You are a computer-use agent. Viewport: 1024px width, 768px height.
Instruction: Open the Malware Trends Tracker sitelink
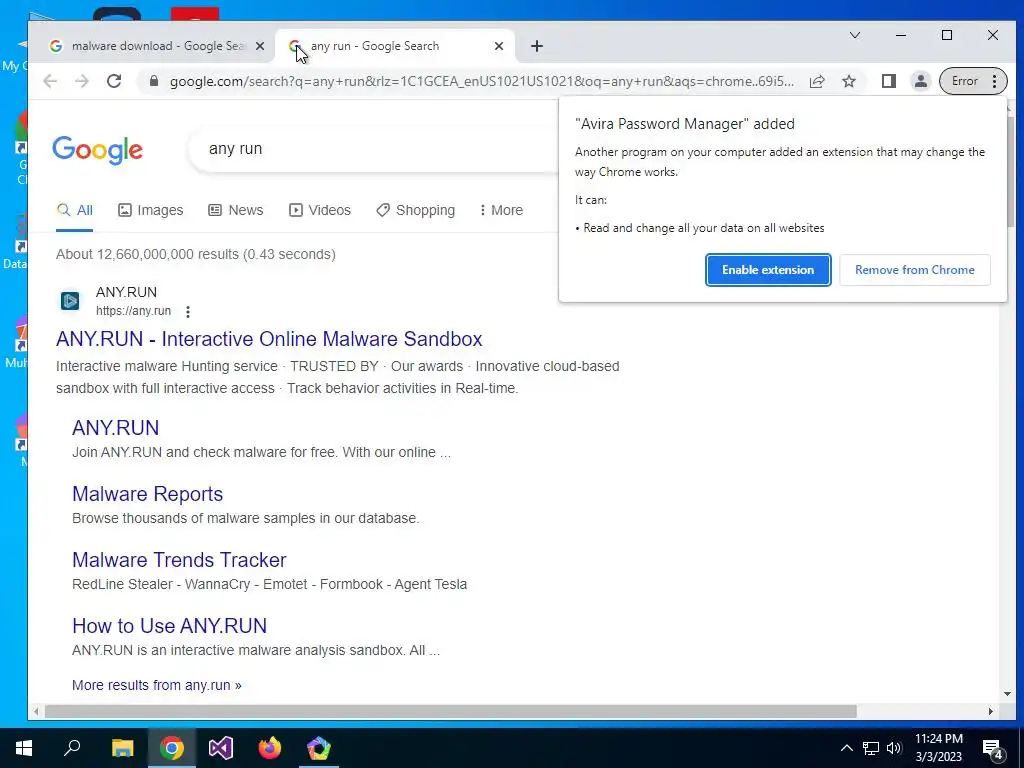pos(179,560)
